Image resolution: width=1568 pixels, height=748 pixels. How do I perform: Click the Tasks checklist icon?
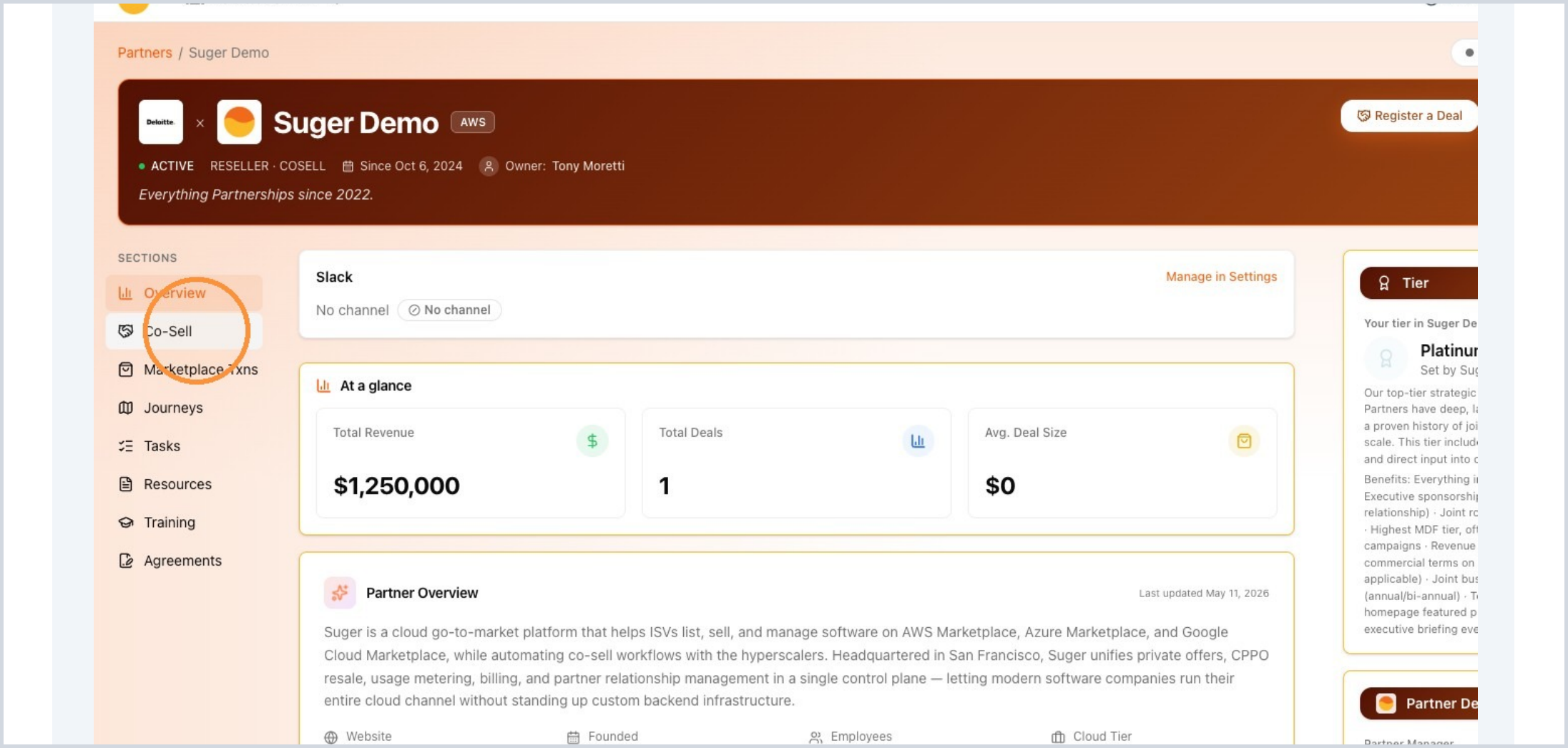pyautogui.click(x=125, y=446)
